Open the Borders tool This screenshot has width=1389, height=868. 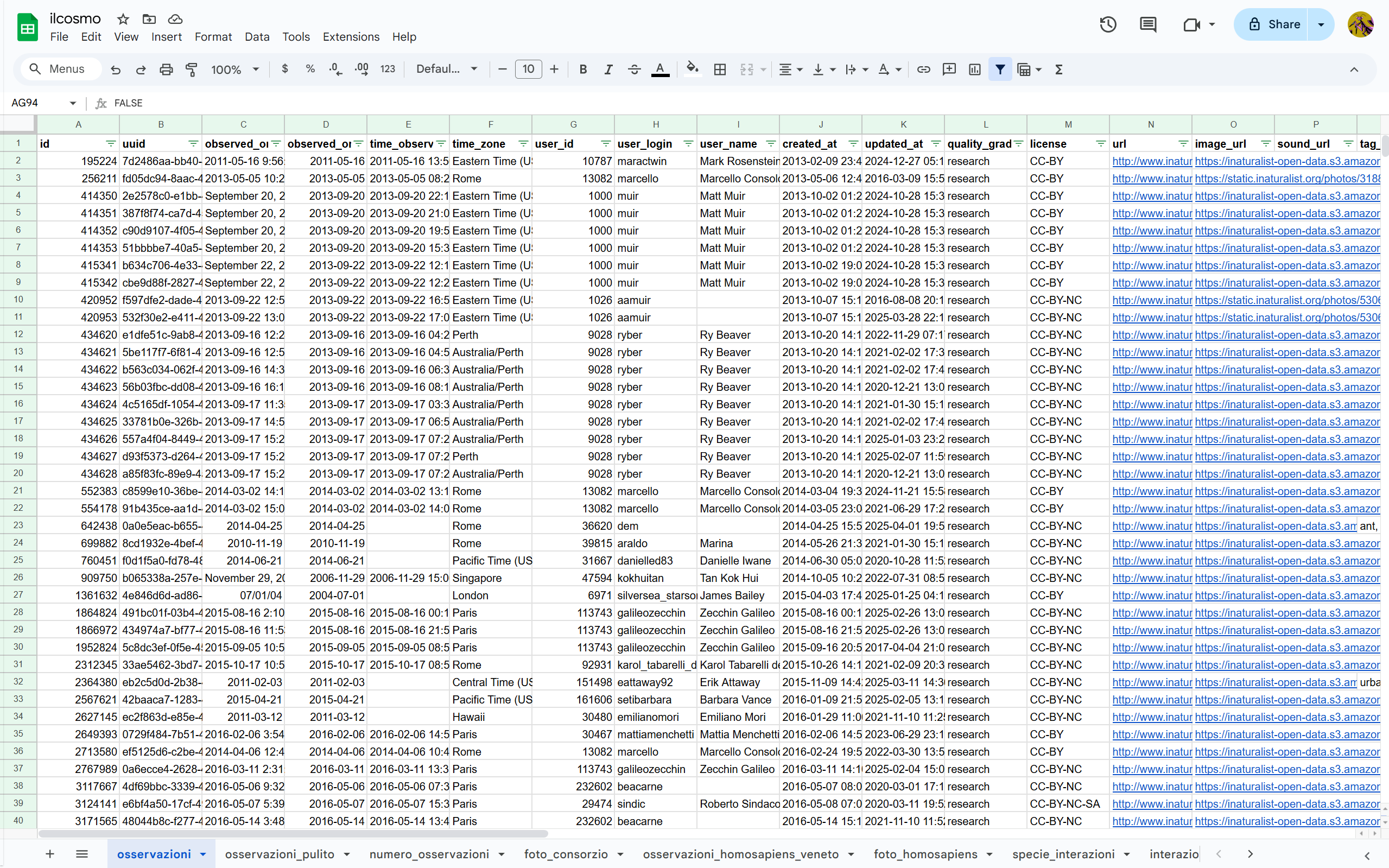coord(720,69)
